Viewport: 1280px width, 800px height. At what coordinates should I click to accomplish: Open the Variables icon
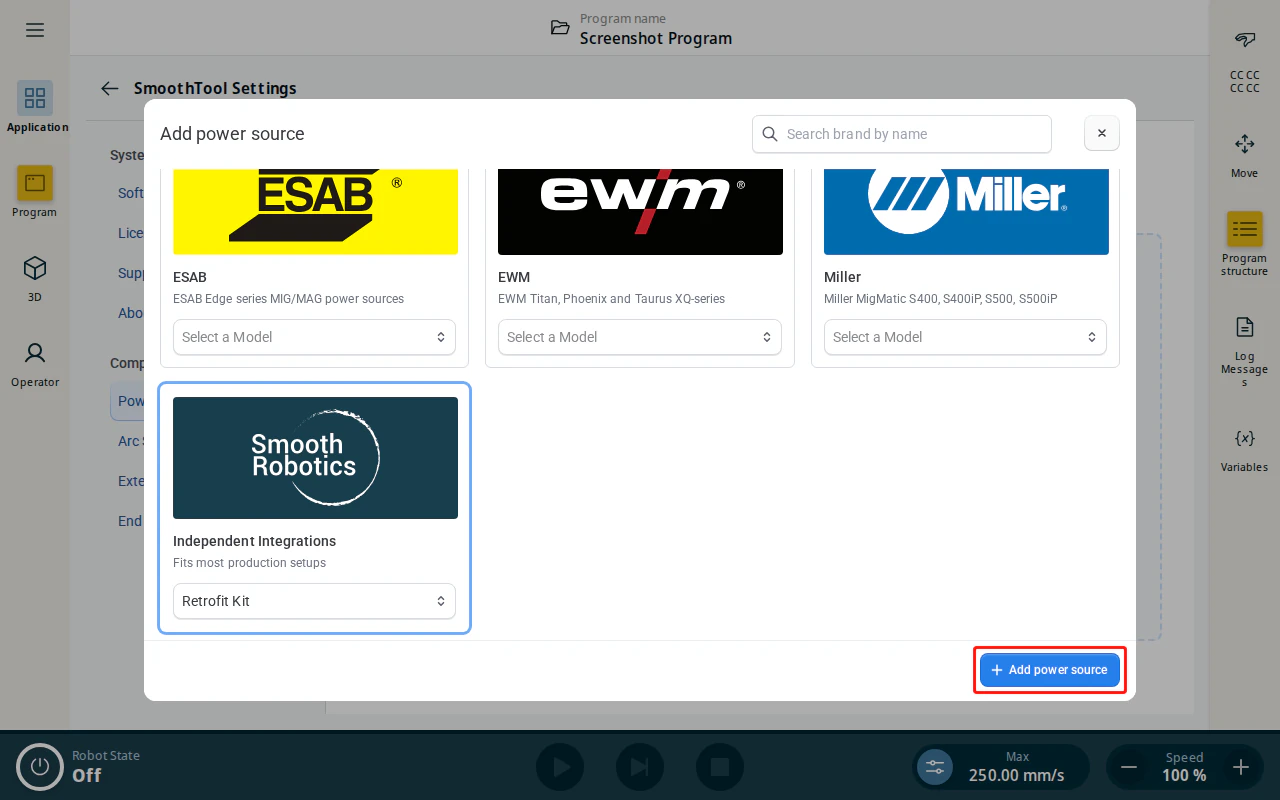tap(1245, 438)
